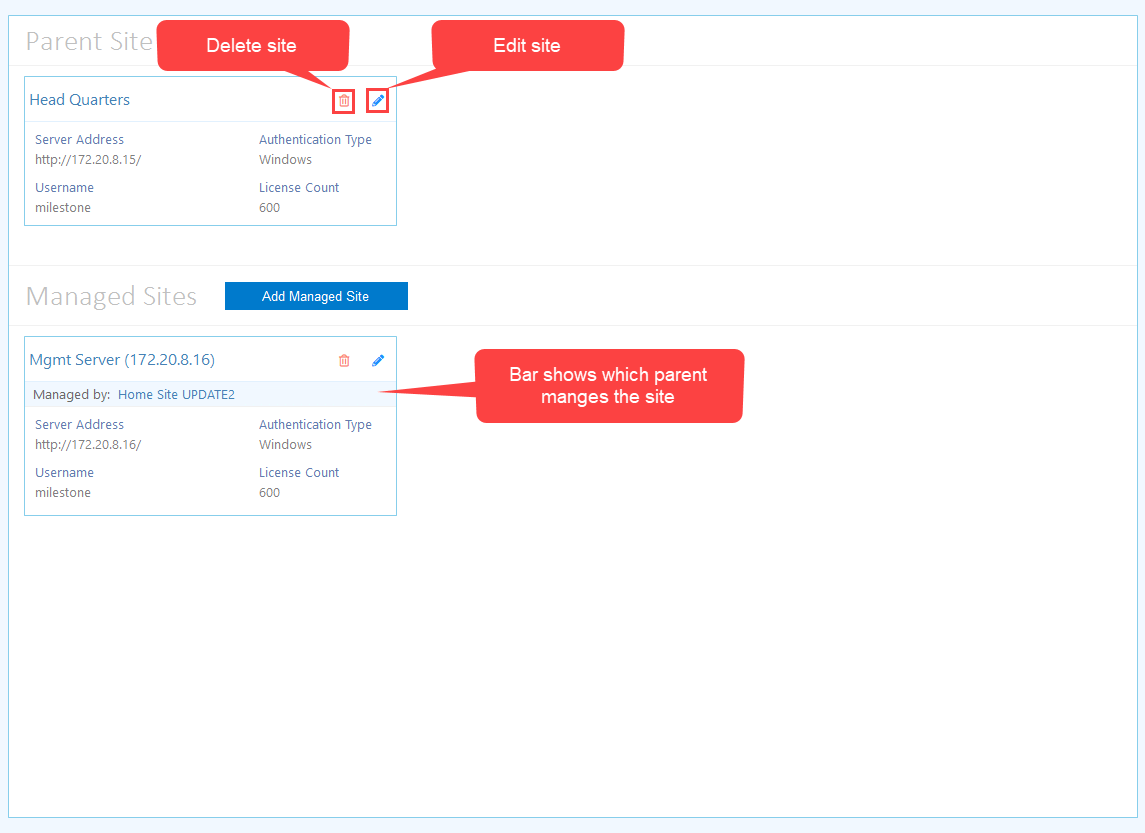Edit the Head Quarters site with pencil icon
The width and height of the screenshot is (1145, 833).
tap(378, 101)
